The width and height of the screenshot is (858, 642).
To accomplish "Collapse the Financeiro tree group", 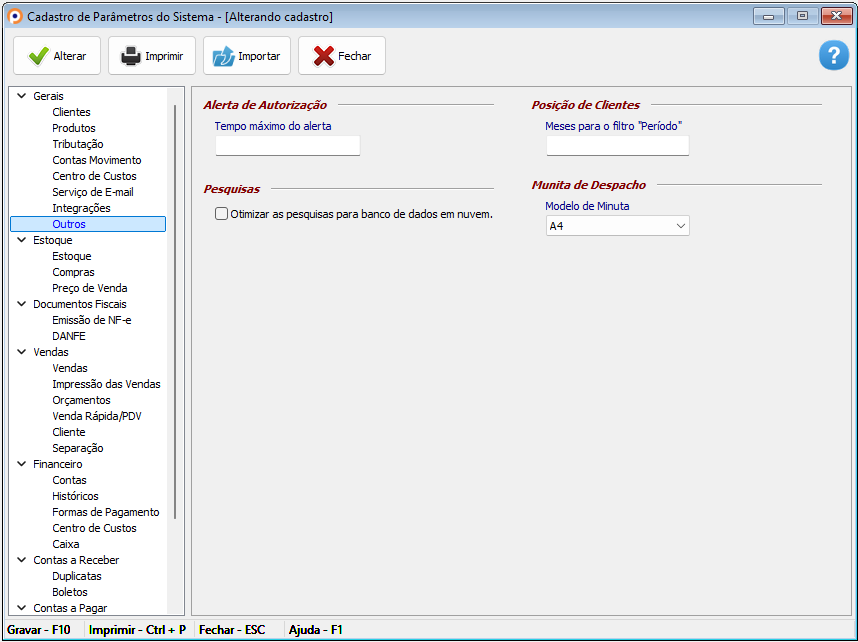I will pyautogui.click(x=22, y=464).
